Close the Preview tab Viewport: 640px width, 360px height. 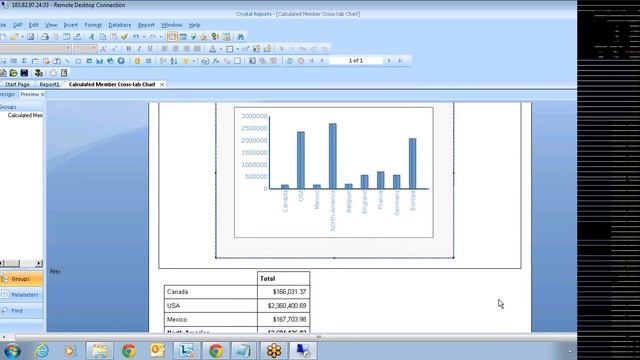coord(42,94)
